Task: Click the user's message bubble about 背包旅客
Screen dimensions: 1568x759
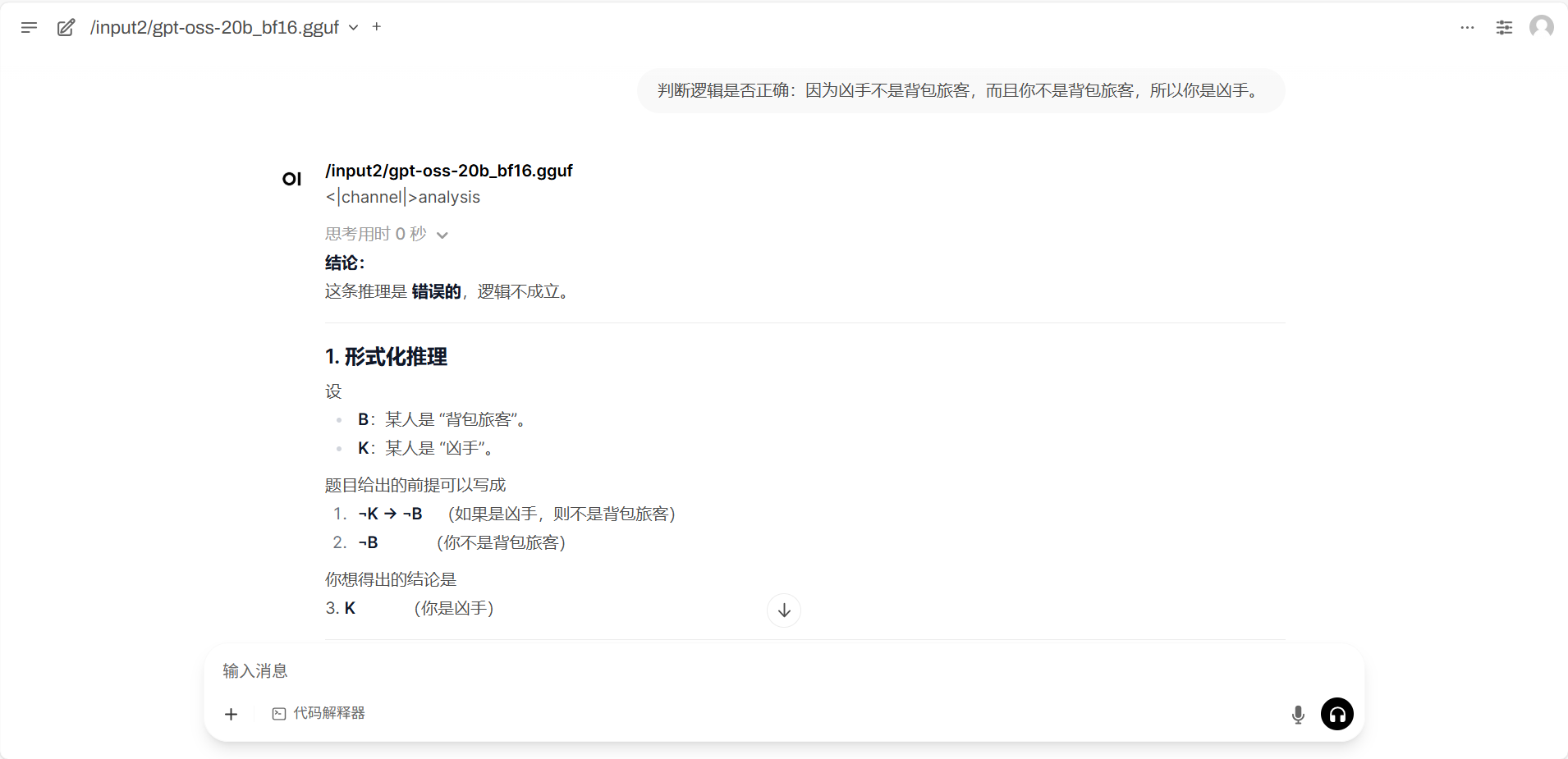Action: 961,90
